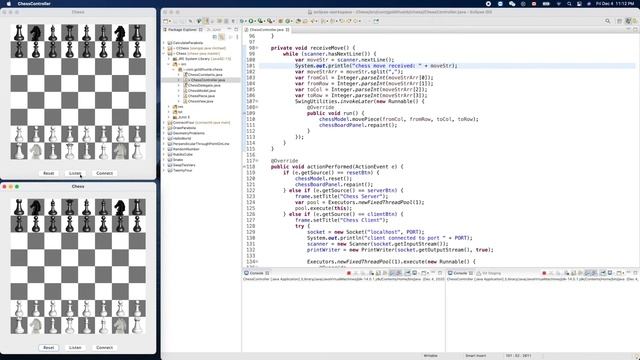Toggle Word Wrap in the left Console
The height and width of the screenshot is (360, 640).
[x=385, y=273]
